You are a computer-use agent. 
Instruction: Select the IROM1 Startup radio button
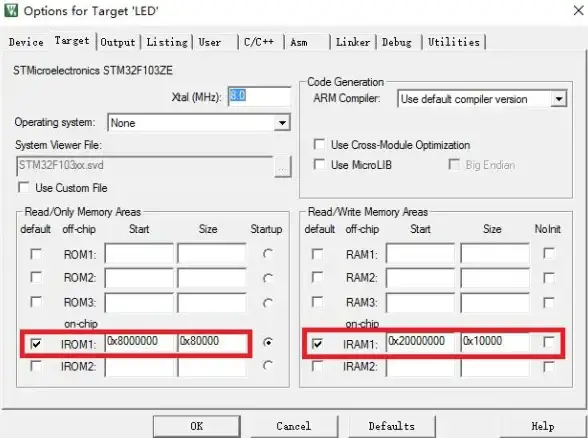point(268,342)
